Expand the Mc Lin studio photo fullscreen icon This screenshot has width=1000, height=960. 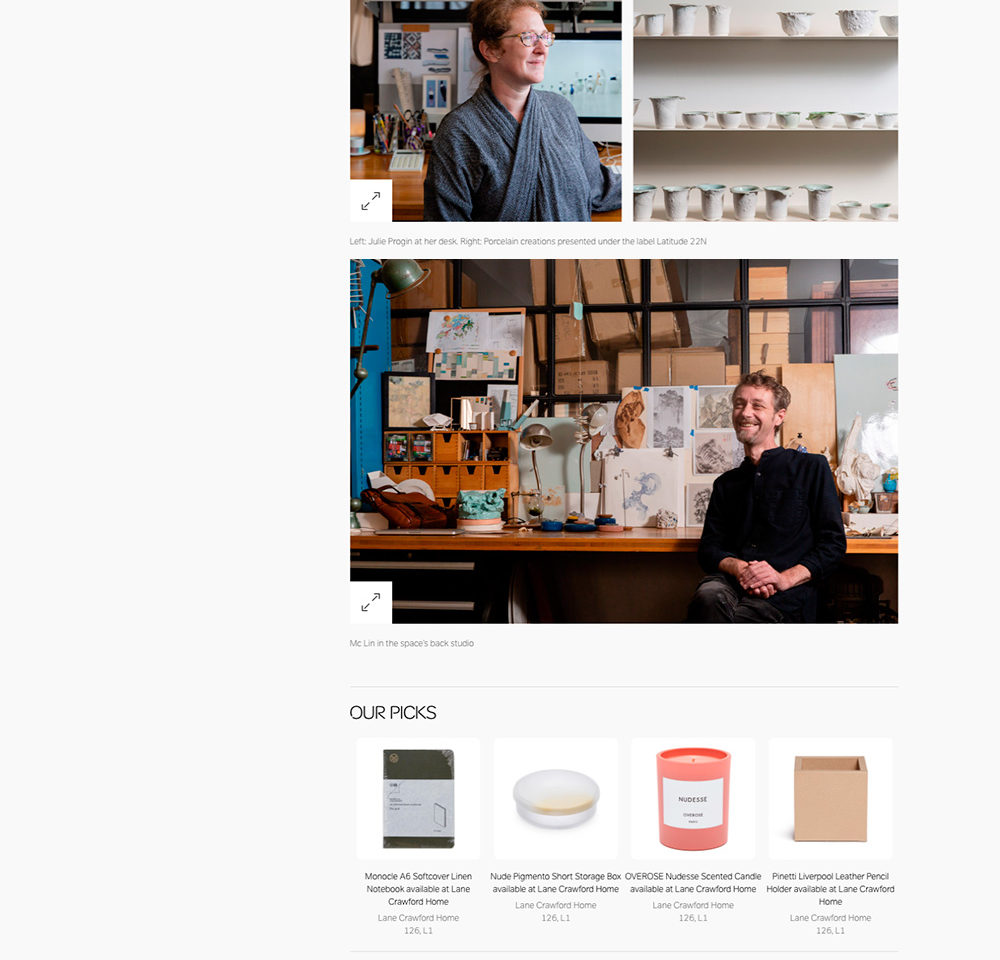371,602
